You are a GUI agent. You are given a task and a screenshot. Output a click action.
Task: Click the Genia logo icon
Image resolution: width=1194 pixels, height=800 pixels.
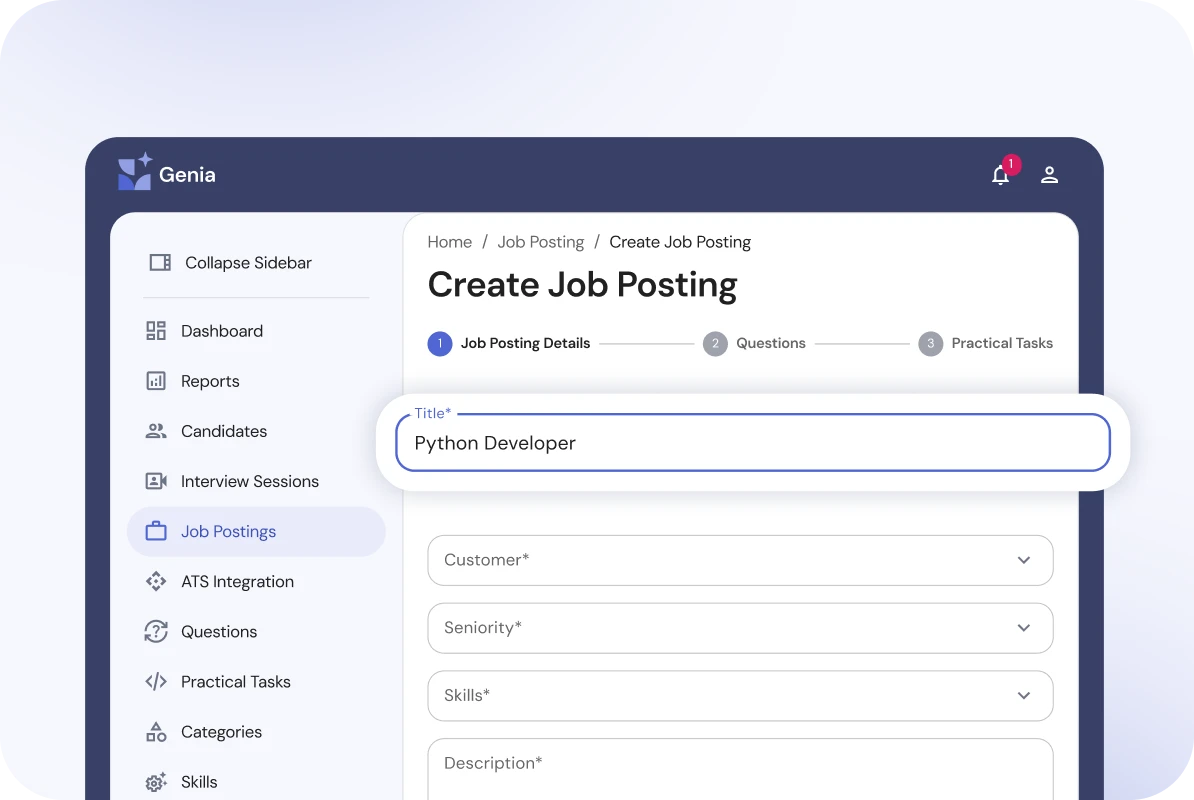pos(135,173)
